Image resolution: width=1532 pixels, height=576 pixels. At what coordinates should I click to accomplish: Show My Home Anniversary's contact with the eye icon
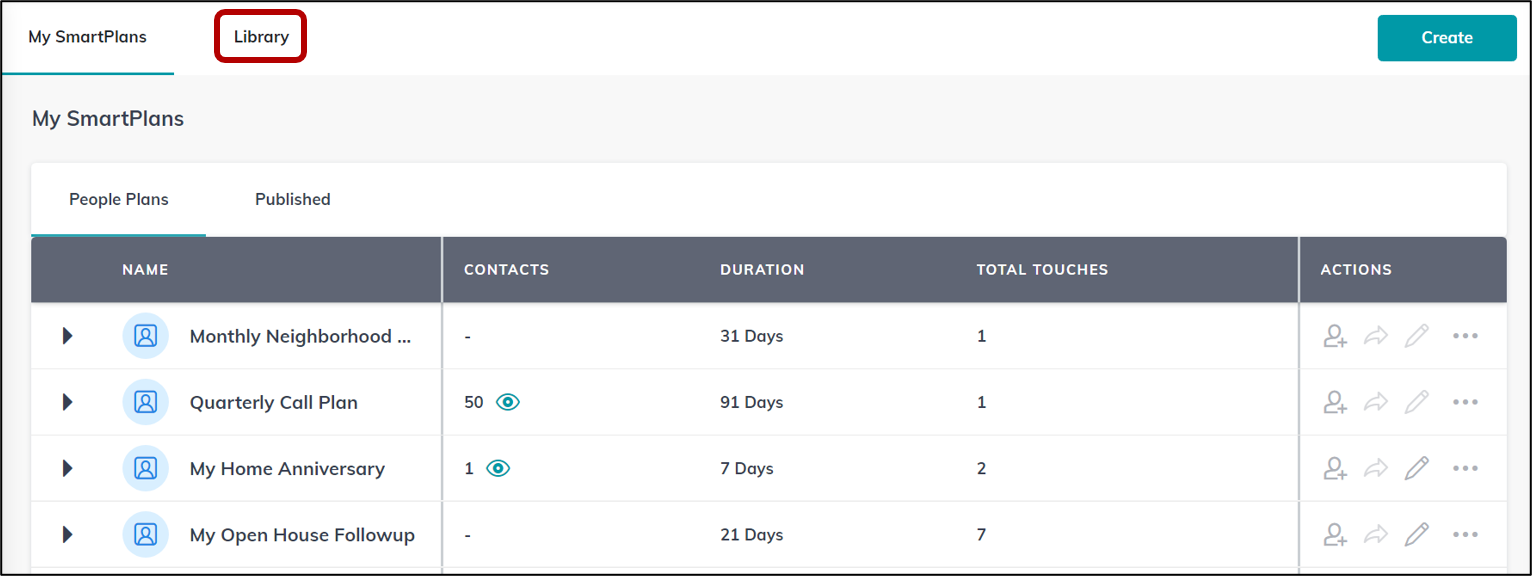pyautogui.click(x=499, y=468)
